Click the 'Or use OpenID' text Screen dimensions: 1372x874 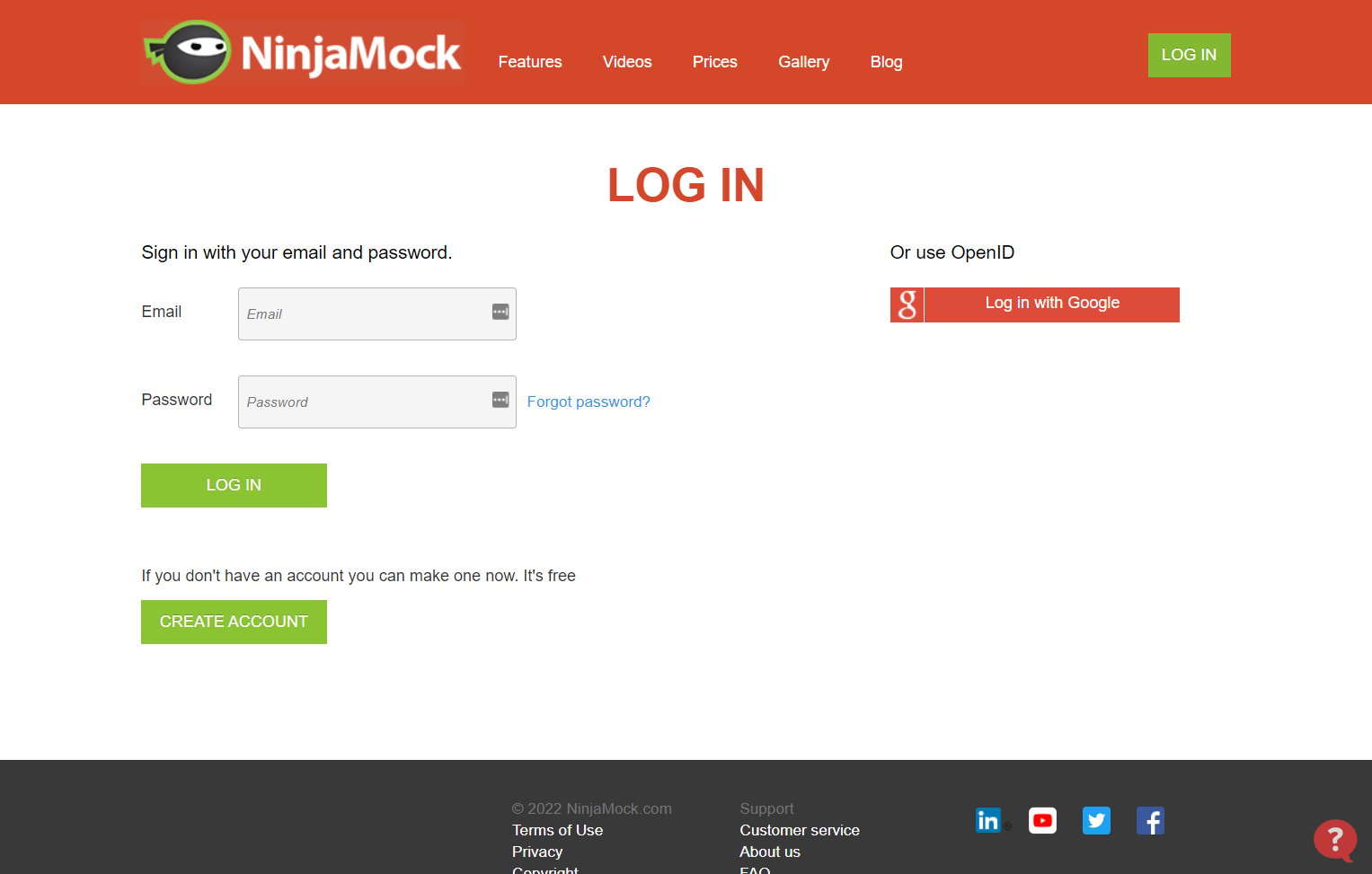[x=952, y=252]
